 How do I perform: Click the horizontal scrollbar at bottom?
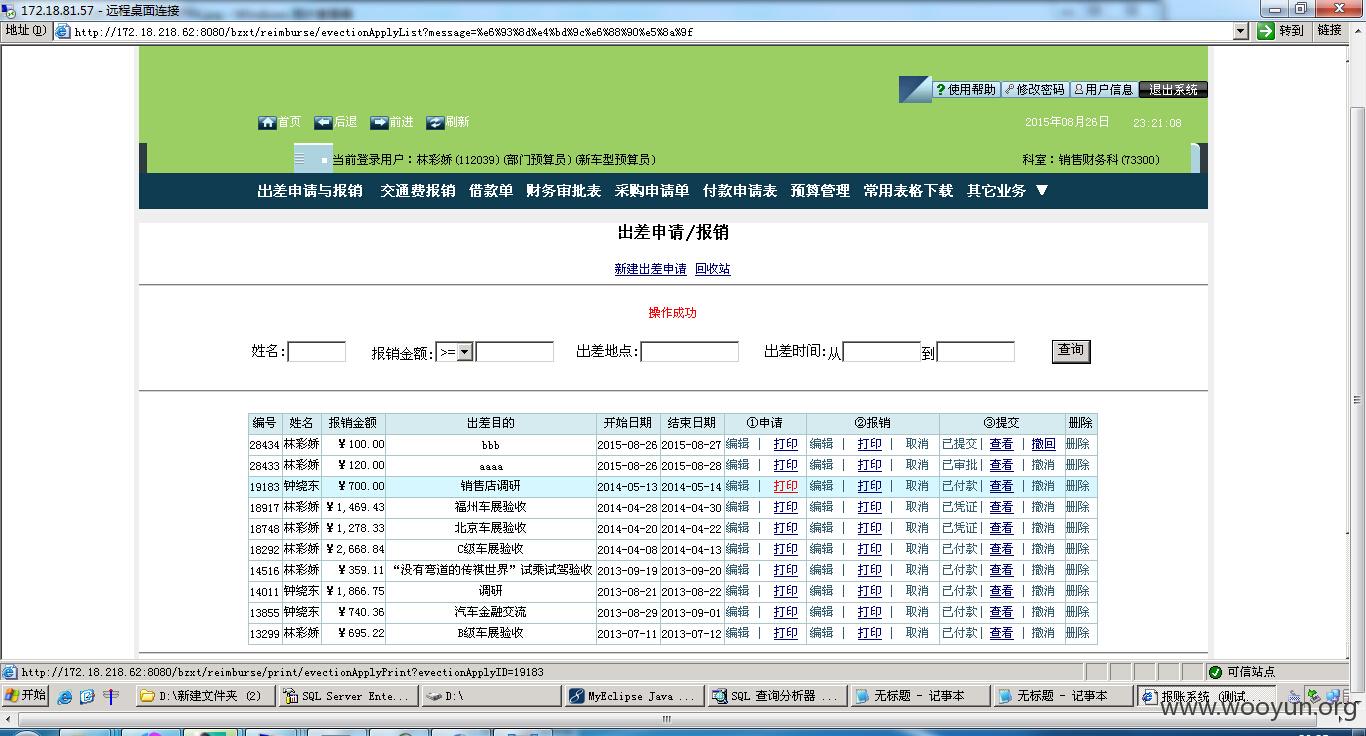[666, 719]
